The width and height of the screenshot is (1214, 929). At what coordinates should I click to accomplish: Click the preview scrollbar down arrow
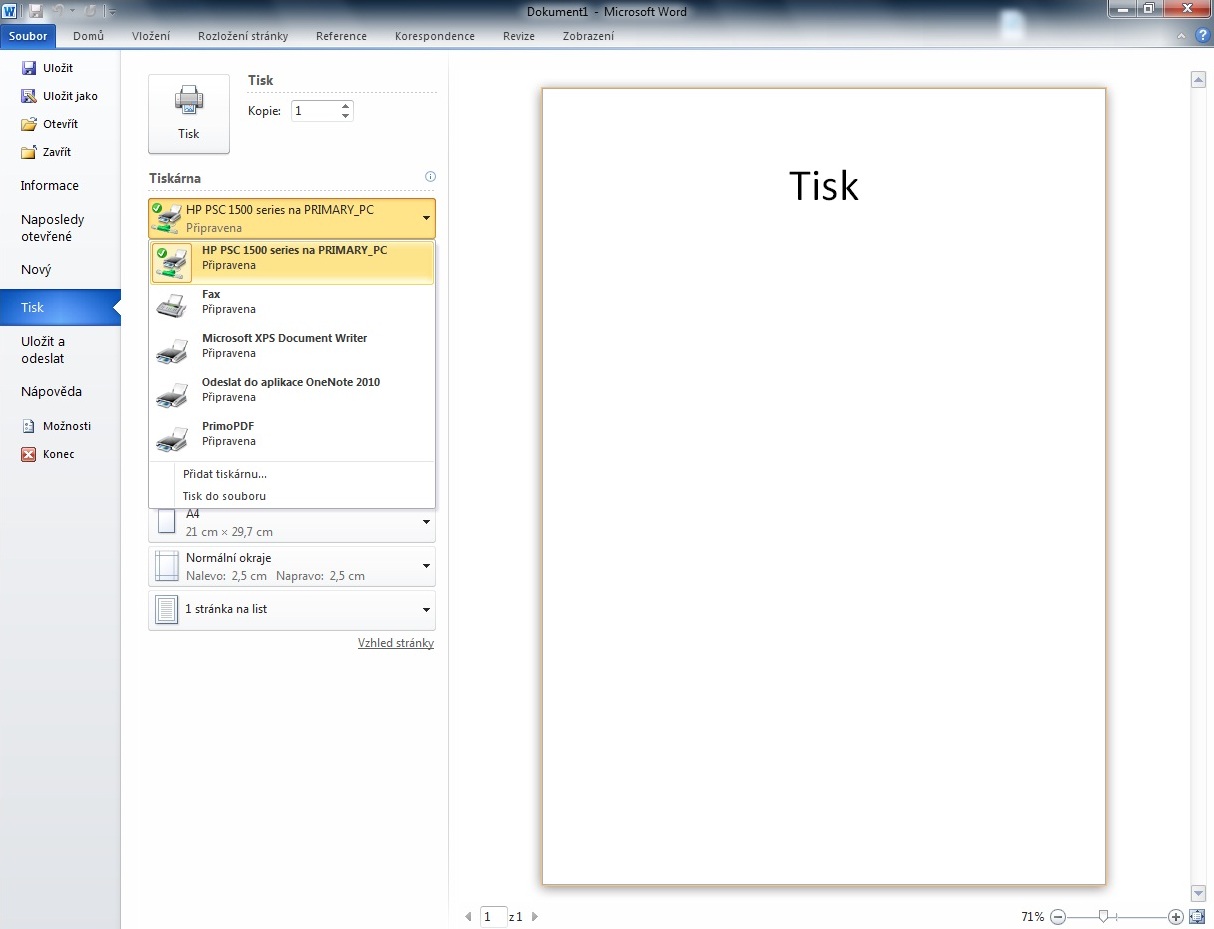coord(1199,893)
